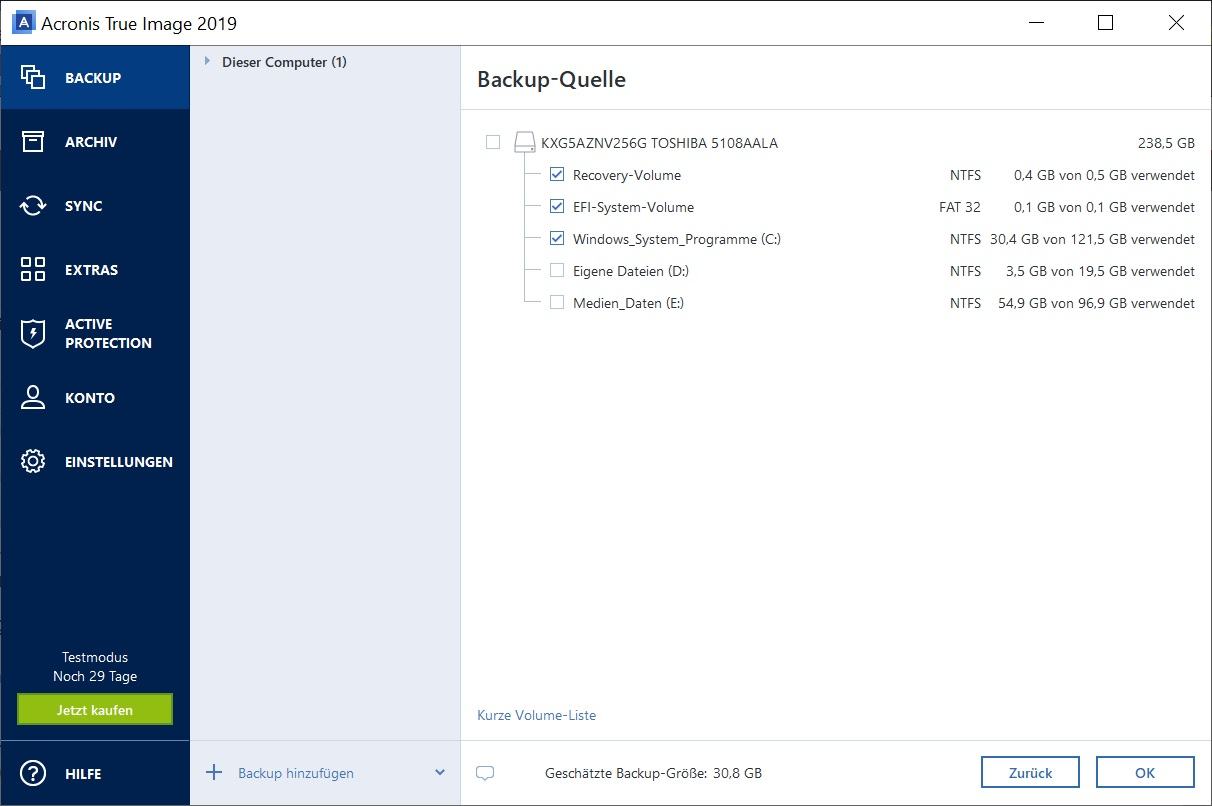Select the Medien_Daten (E:) label
This screenshot has height=806, width=1212.
click(629, 303)
